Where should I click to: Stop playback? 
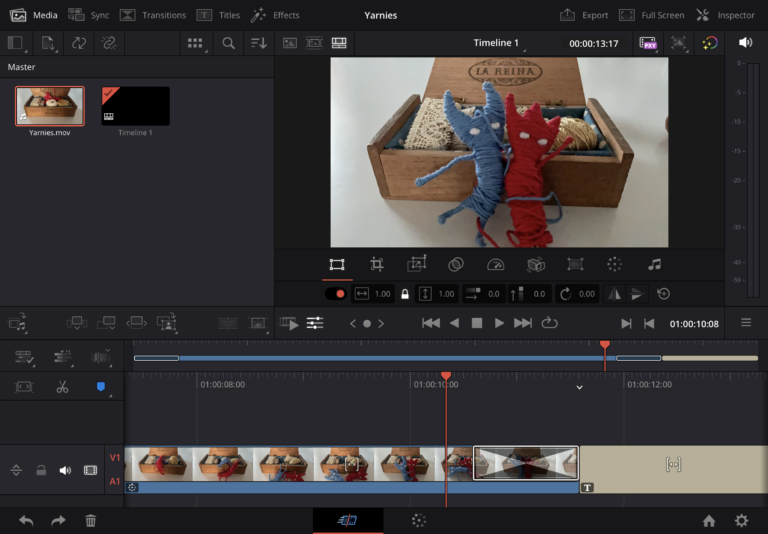[x=477, y=323]
